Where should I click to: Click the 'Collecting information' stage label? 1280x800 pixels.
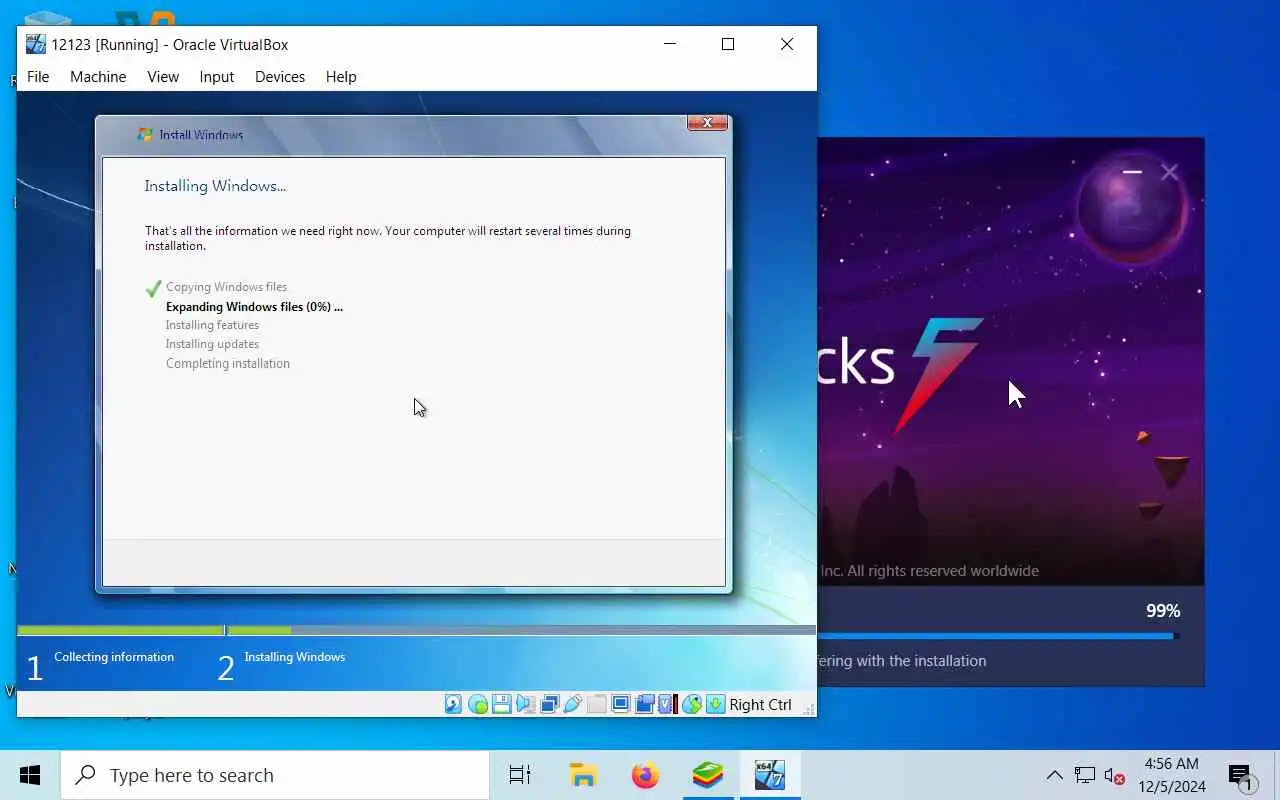click(x=114, y=657)
